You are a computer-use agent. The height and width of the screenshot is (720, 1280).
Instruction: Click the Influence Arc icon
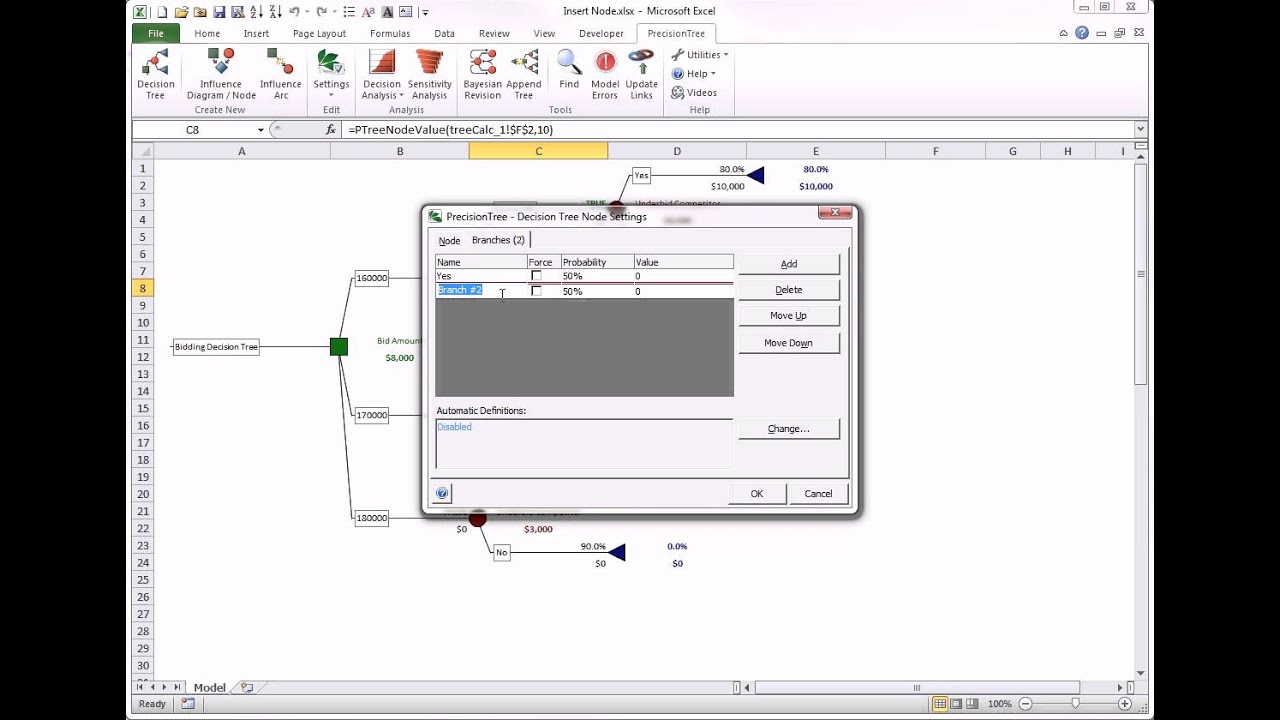pos(281,75)
